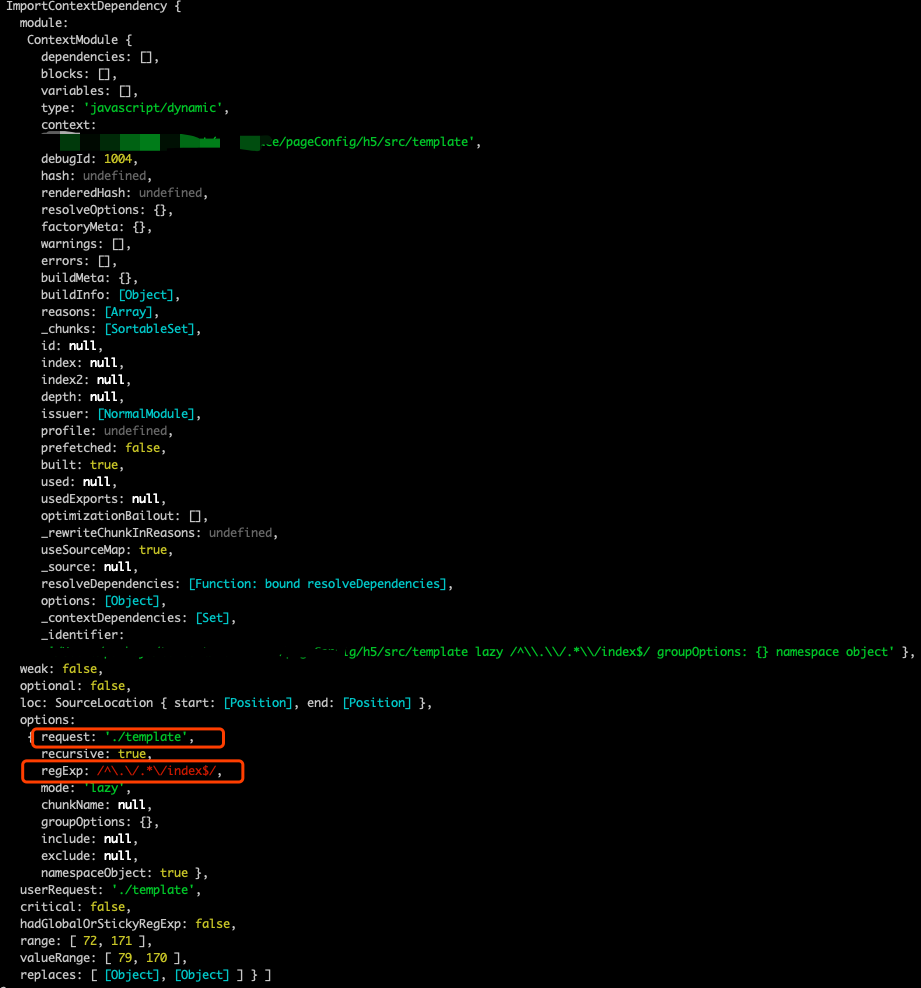Click the 'recursive: true' line
921x988 pixels.
pyautogui.click(x=96, y=754)
